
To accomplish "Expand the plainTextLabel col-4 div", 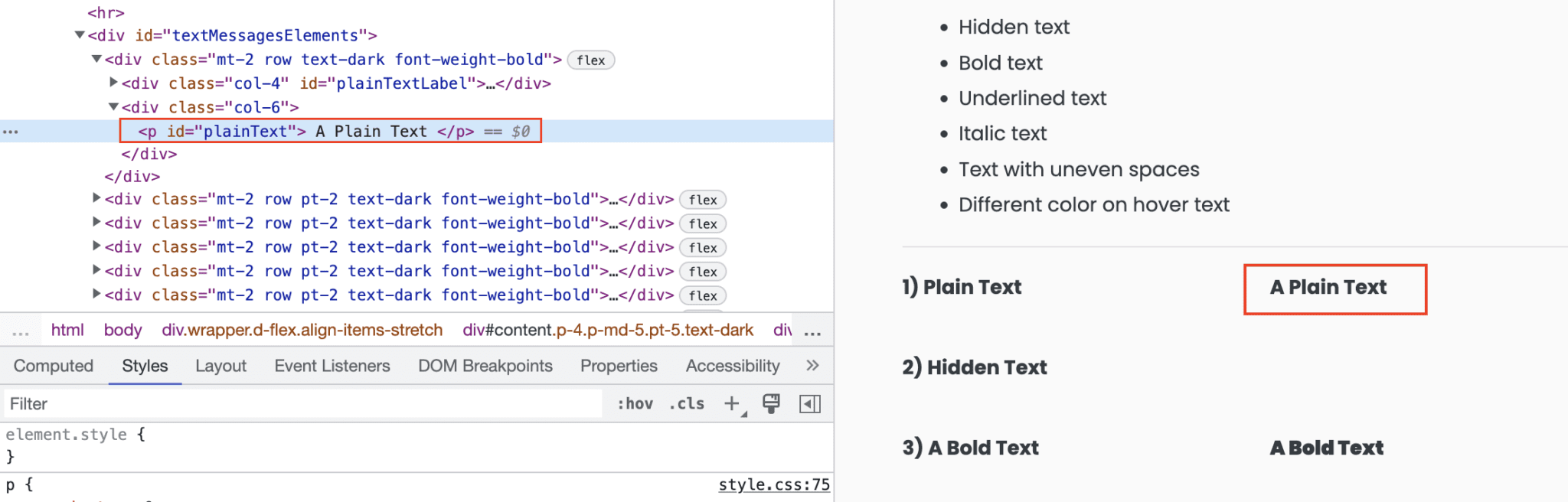I will pos(113,82).
